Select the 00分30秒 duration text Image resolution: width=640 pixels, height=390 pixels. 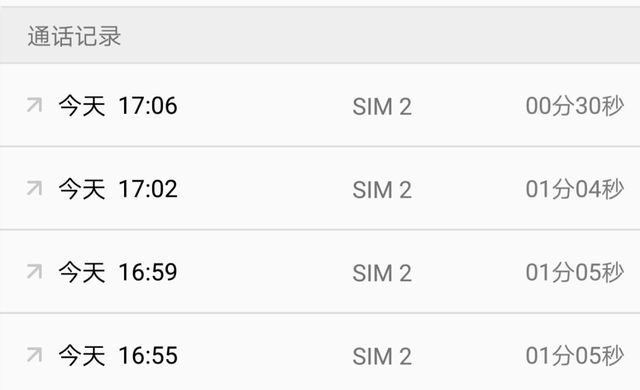pyautogui.click(x=575, y=106)
